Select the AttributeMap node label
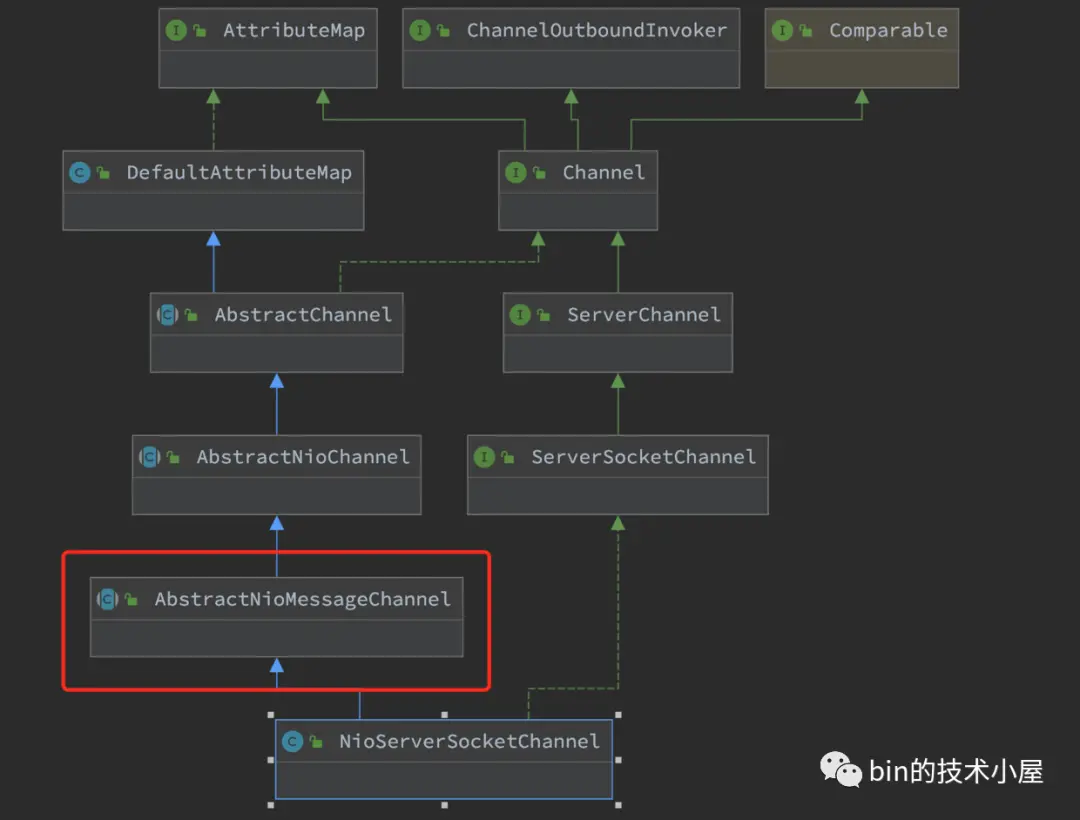 coord(294,31)
